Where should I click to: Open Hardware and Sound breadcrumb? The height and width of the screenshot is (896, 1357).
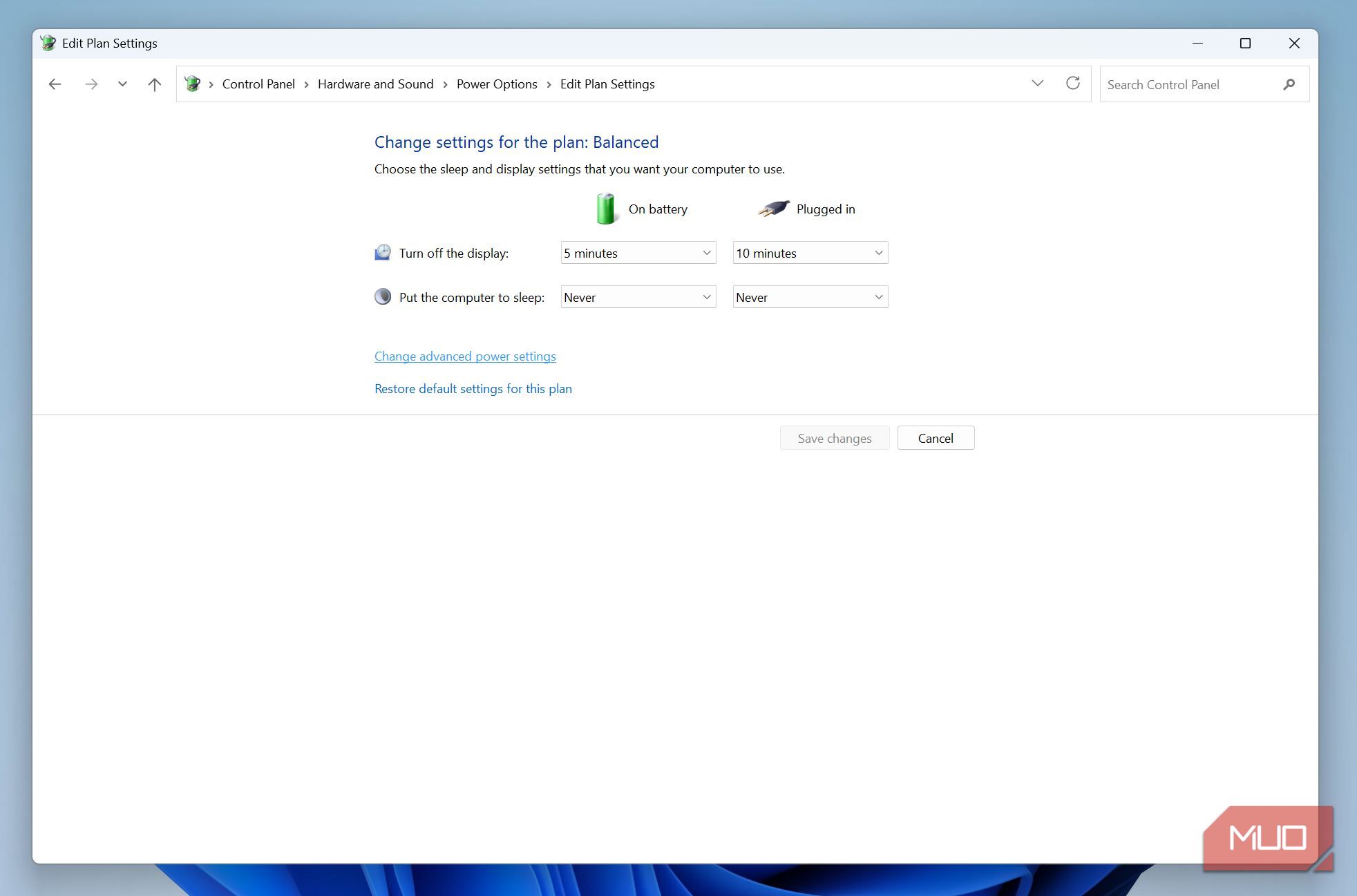[x=376, y=84]
